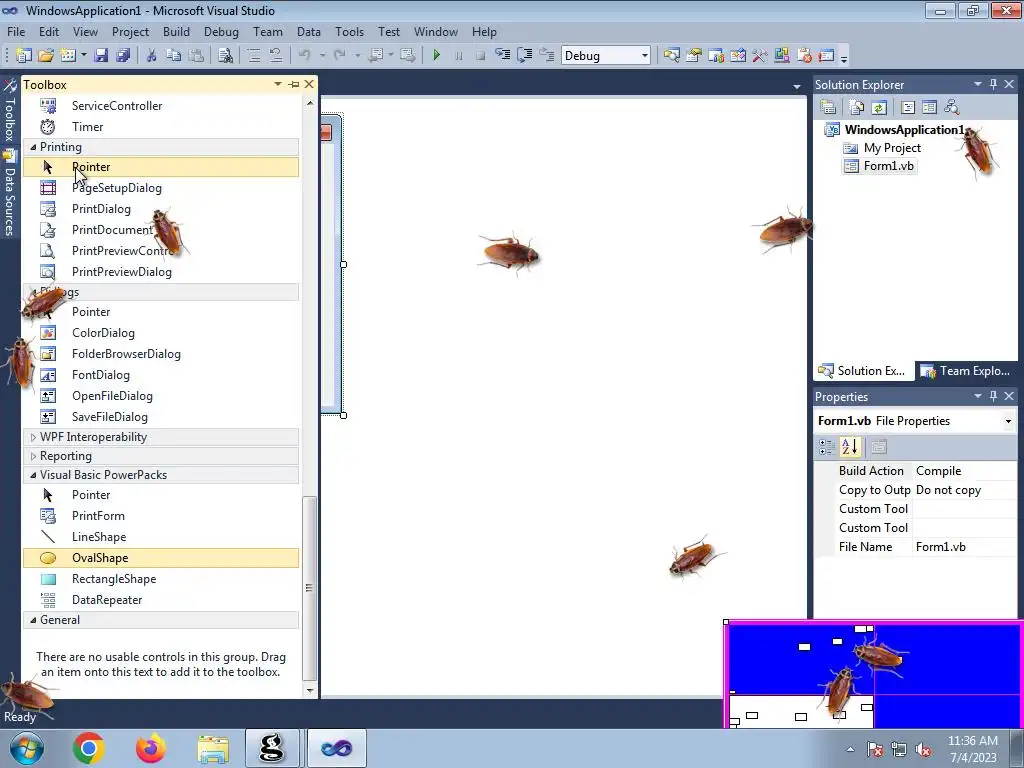Click the Data Sources side tab
Screen dimensions: 1024x768
click(9, 194)
